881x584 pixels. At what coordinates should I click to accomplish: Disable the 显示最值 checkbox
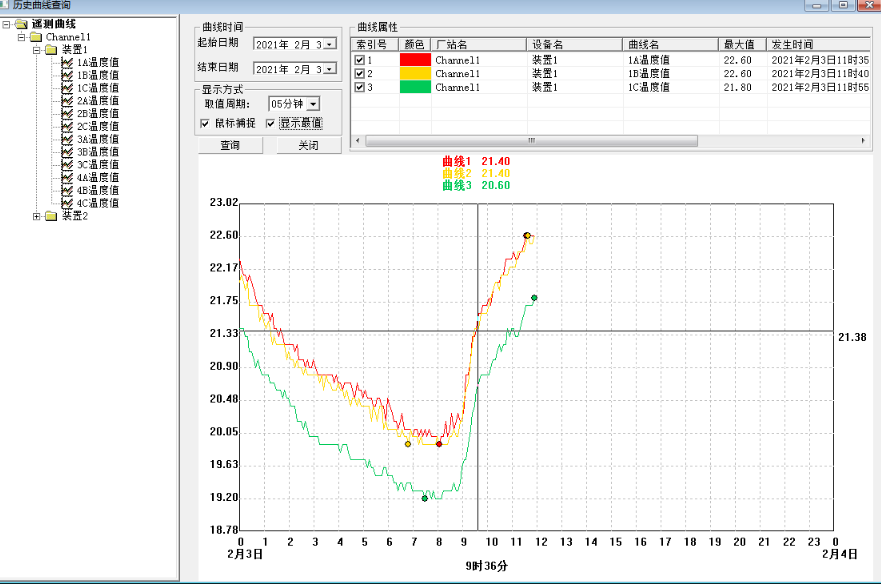[x=270, y=123]
